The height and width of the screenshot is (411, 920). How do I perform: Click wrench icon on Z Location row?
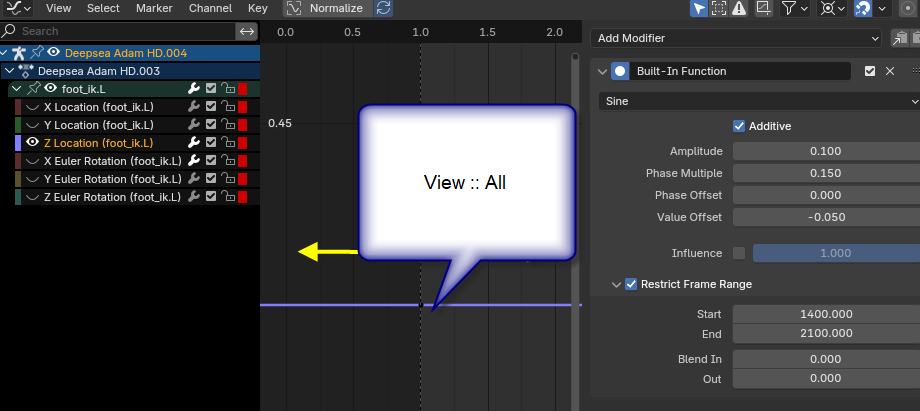pyautogui.click(x=194, y=143)
